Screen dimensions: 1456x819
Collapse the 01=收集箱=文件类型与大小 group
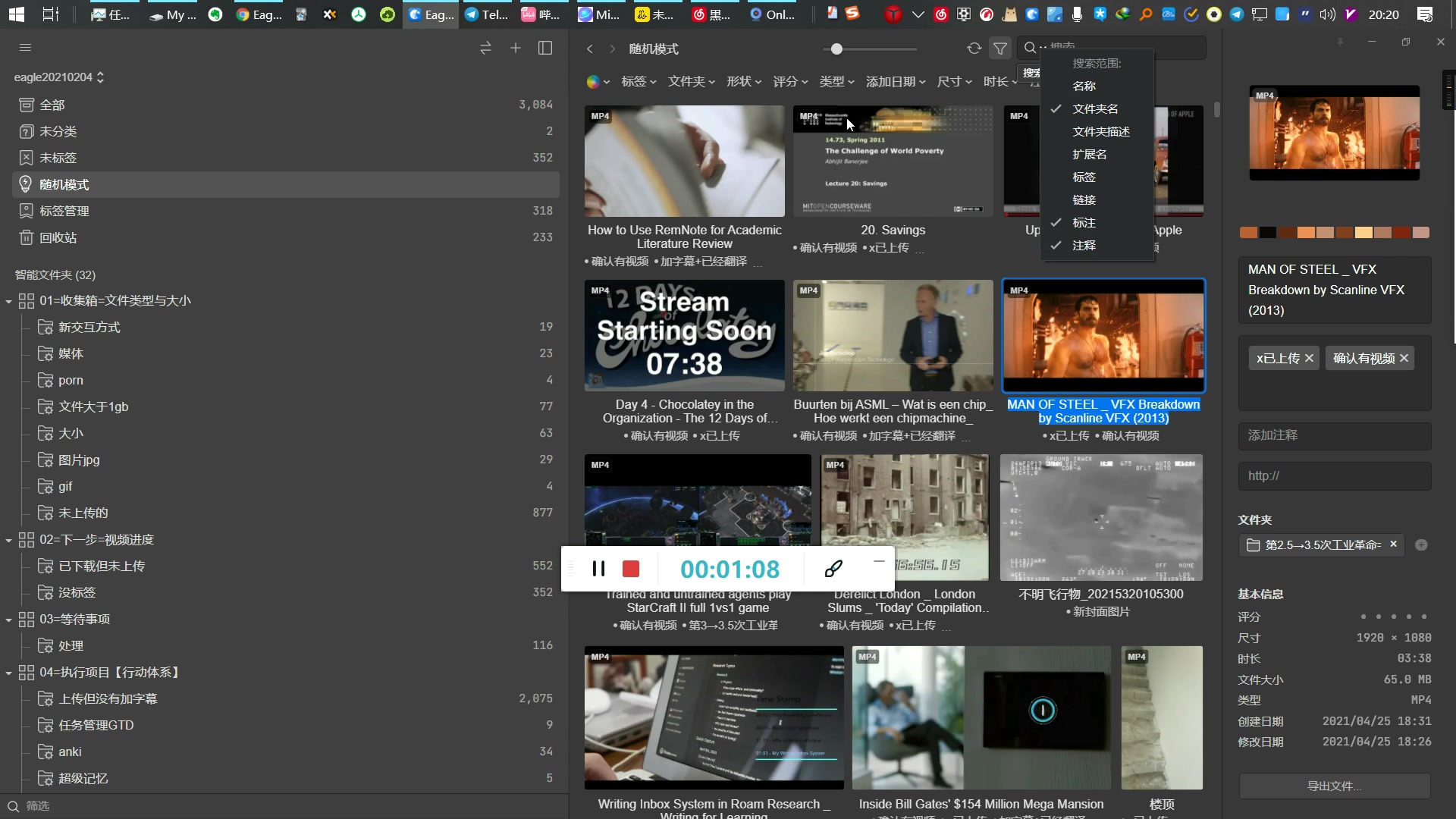point(8,301)
